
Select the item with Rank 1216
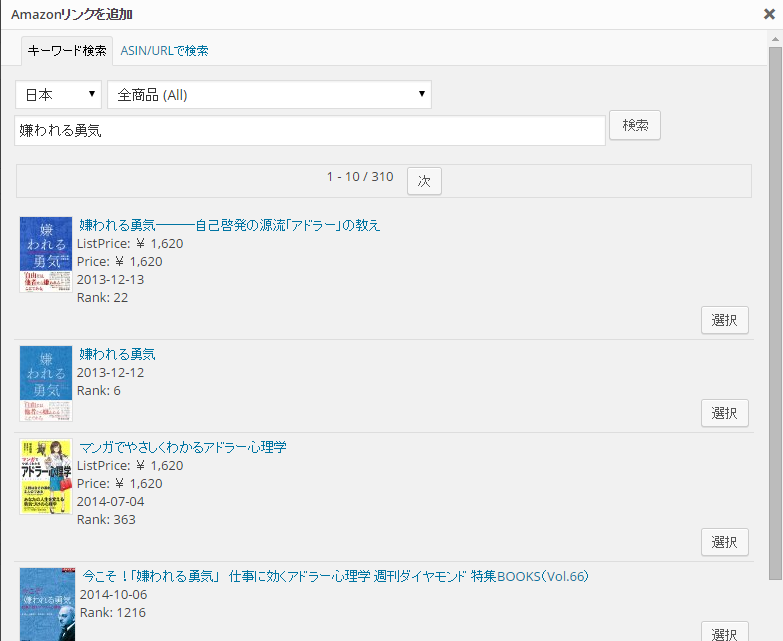coord(725,632)
